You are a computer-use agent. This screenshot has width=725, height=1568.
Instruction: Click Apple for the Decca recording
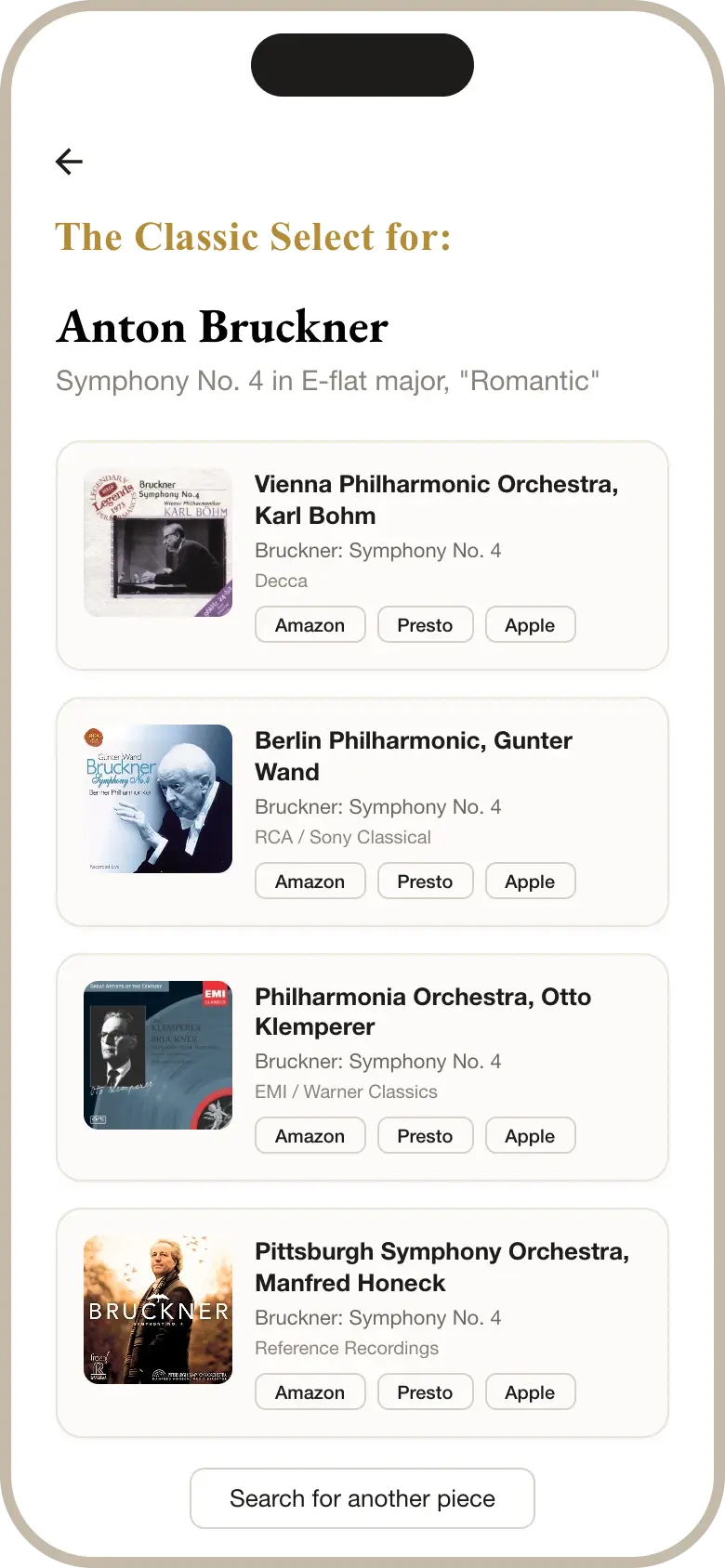[530, 625]
